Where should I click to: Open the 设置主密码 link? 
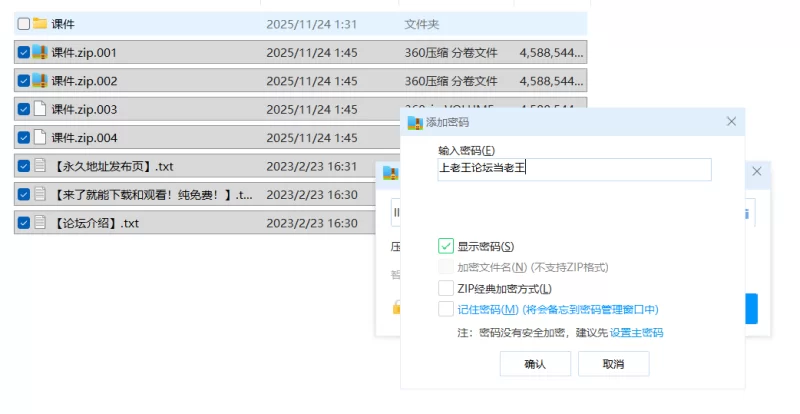[636, 333]
